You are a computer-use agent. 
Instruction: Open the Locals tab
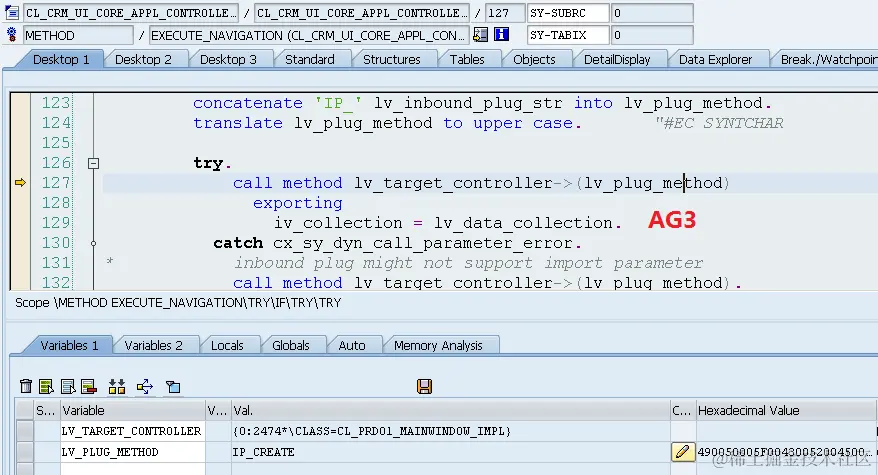pos(227,346)
